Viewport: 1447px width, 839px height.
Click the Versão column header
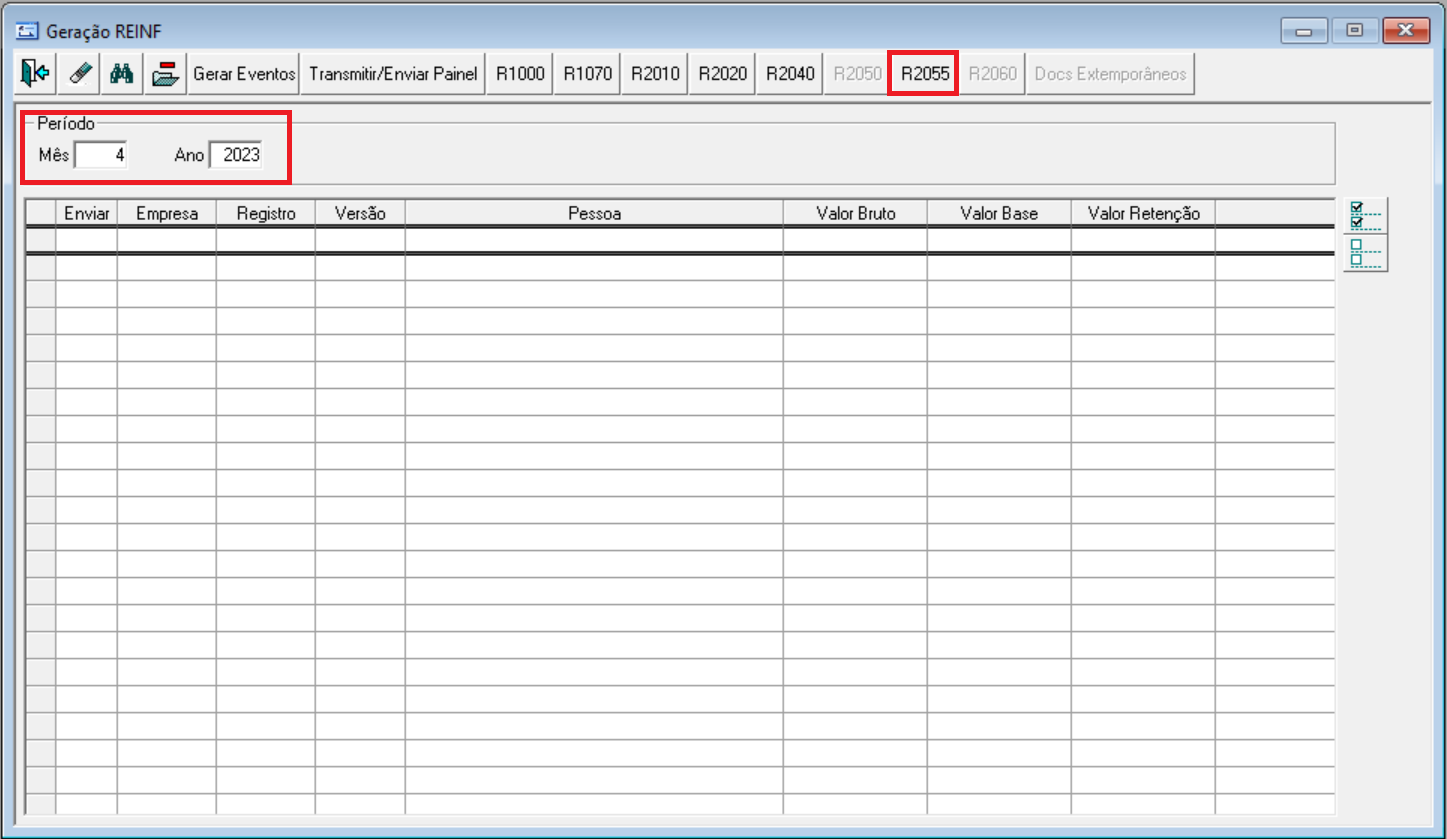click(360, 213)
